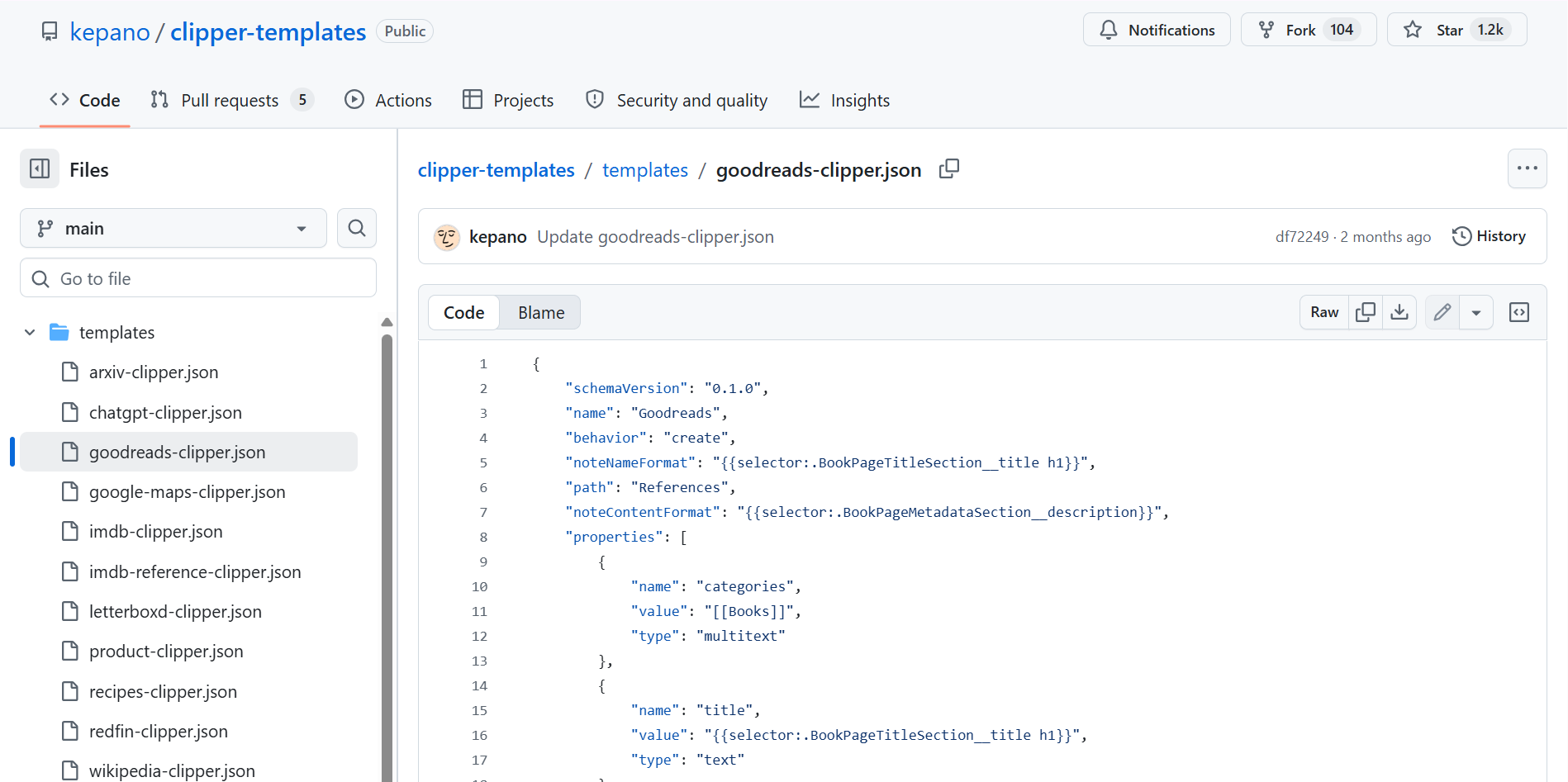Switch to the Blame view
Viewport: 1568px width, 782px height.
coord(541,312)
